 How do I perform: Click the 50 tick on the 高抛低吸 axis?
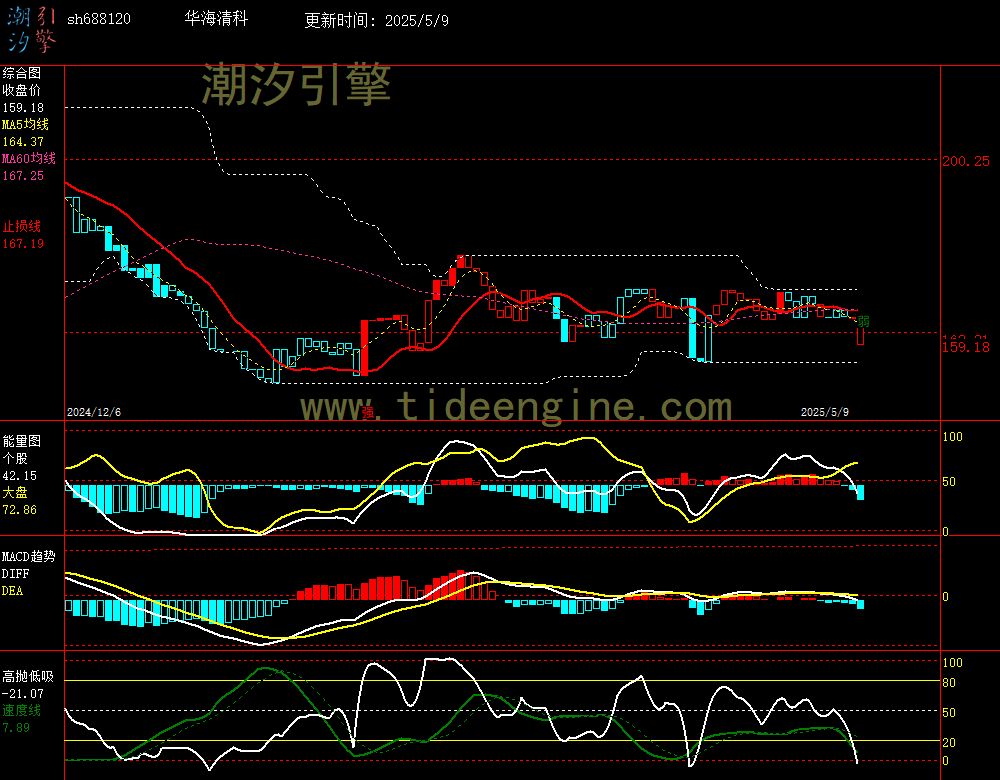949,713
